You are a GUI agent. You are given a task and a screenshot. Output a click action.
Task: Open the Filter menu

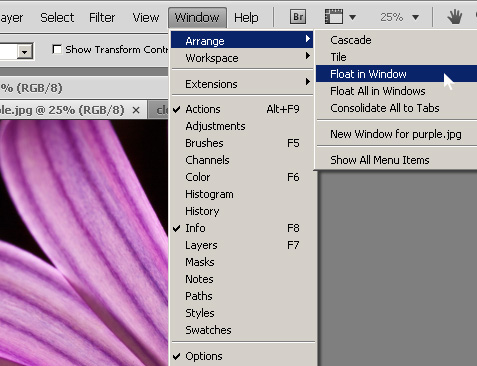[102, 17]
